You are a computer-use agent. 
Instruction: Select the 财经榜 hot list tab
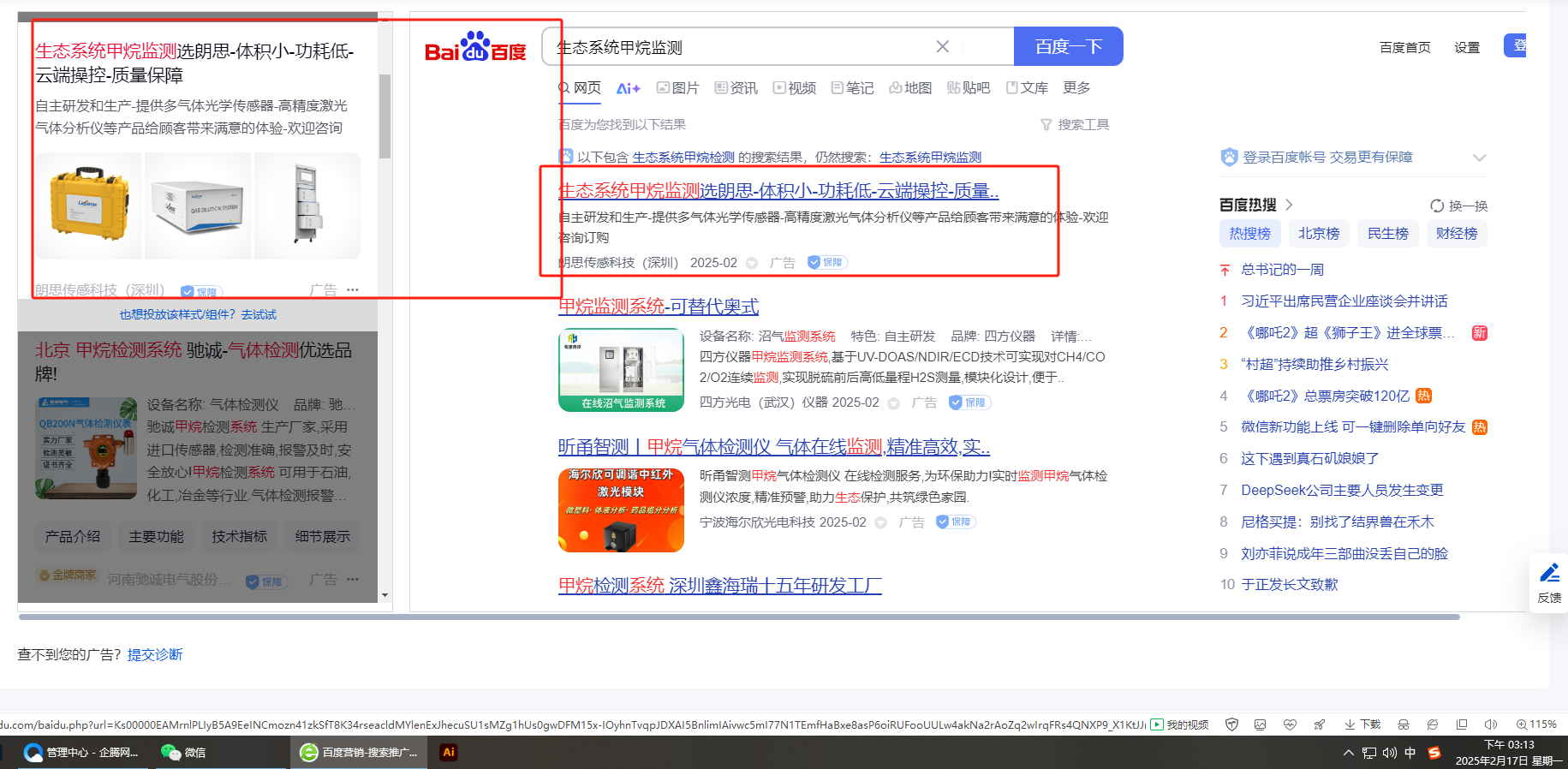click(1457, 233)
